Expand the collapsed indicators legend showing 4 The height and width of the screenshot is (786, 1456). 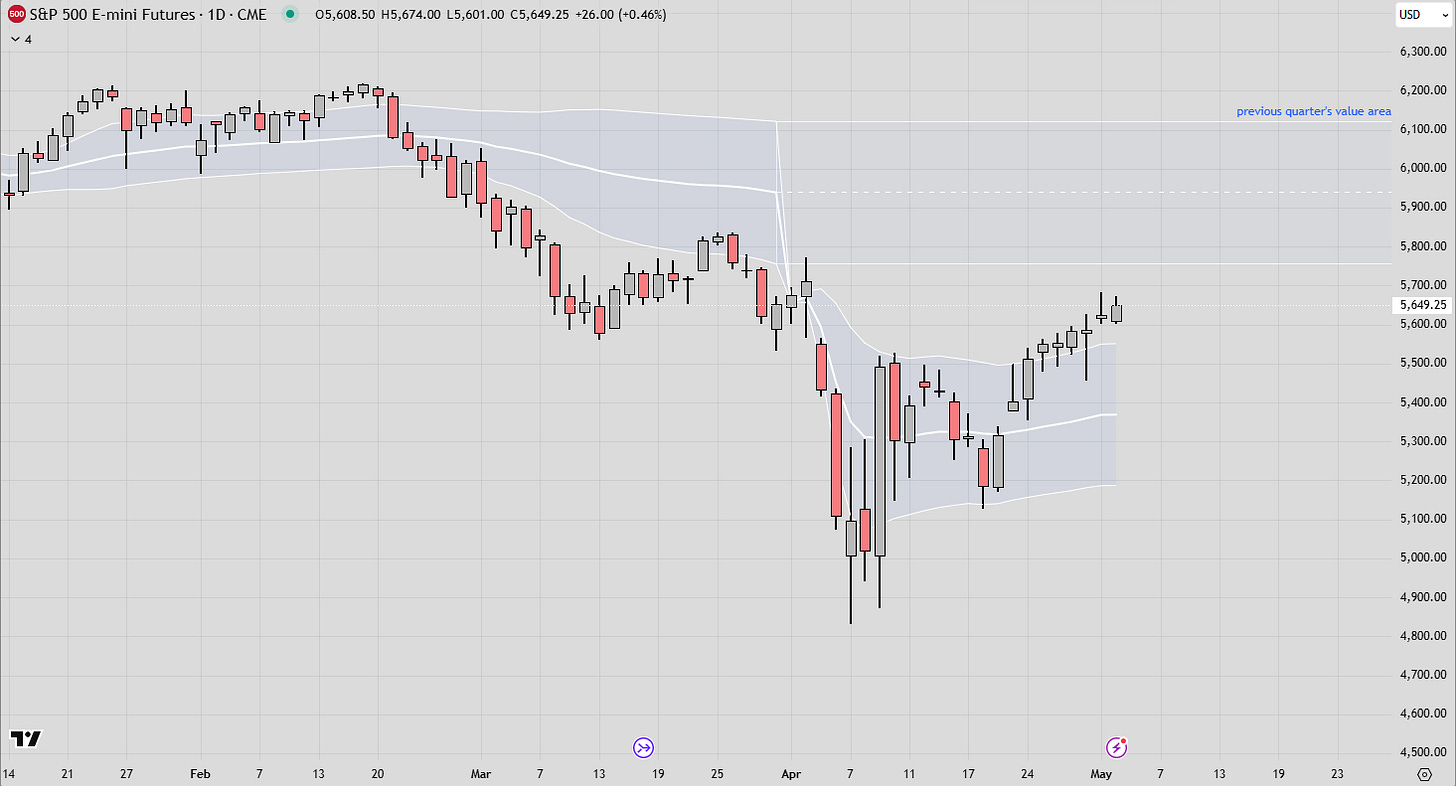21,39
